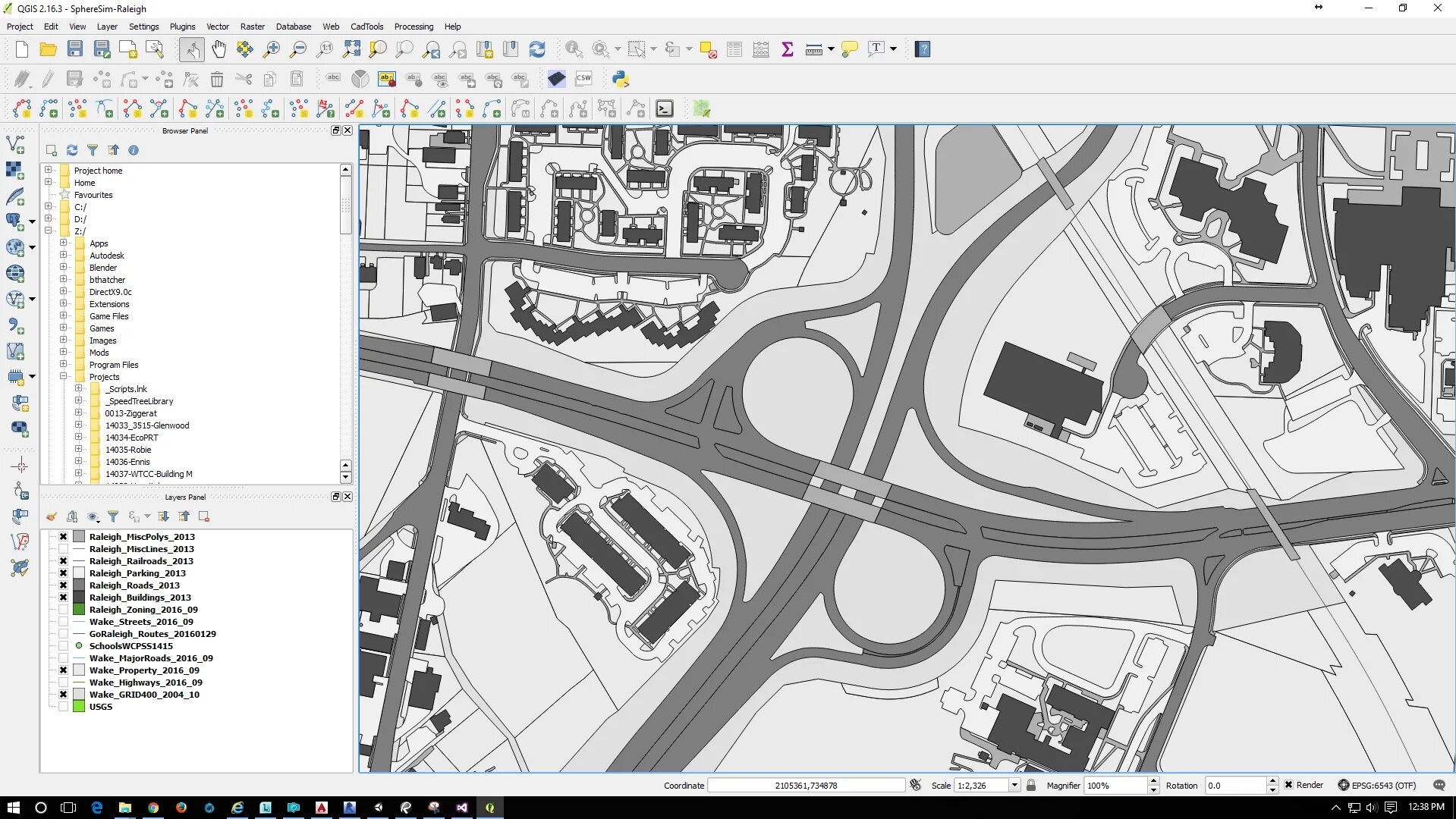Open the CSW metasearch icon
This screenshot has height=819, width=1456.
583,79
